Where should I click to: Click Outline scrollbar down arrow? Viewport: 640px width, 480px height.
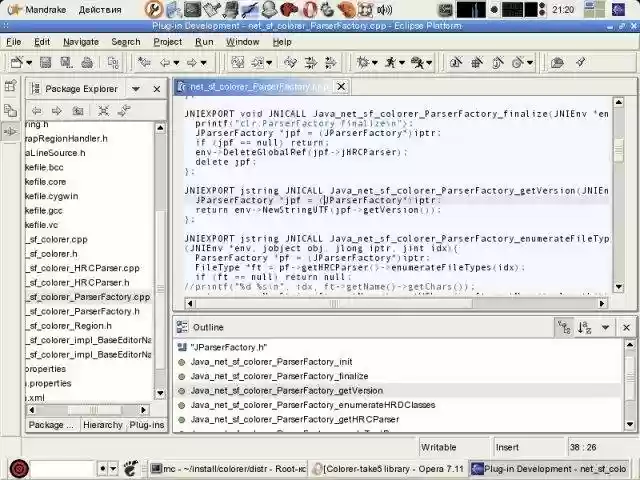pyautogui.click(x=630, y=424)
